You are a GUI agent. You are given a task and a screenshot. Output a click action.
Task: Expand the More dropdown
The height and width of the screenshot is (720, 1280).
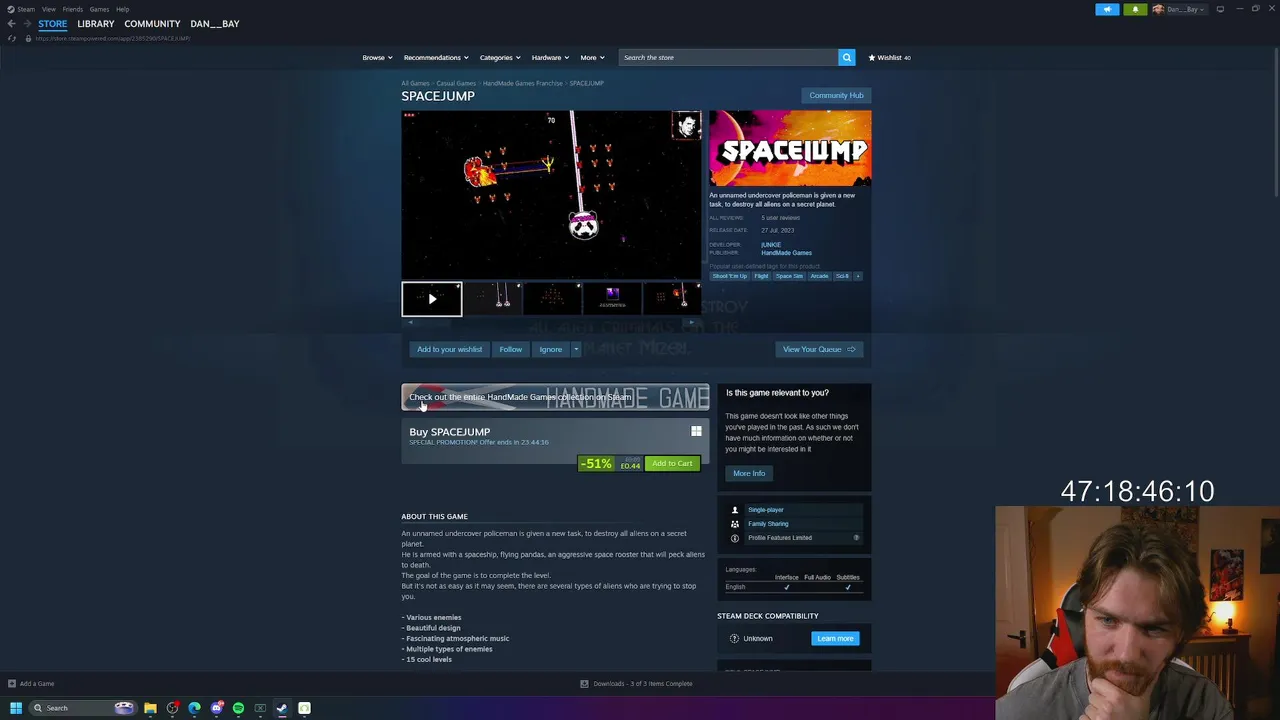click(x=592, y=58)
